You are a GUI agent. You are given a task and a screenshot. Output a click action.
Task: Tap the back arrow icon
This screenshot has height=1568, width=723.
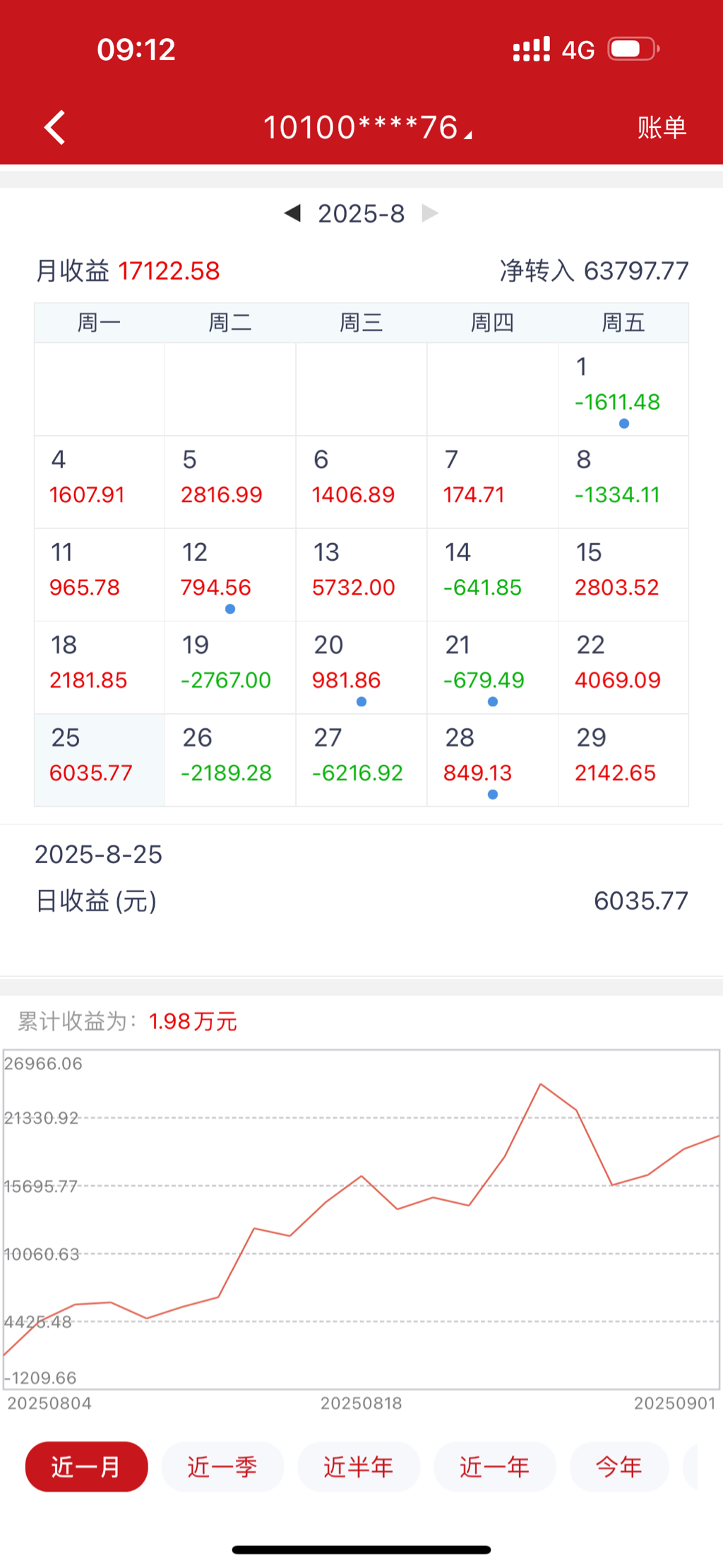(x=55, y=128)
